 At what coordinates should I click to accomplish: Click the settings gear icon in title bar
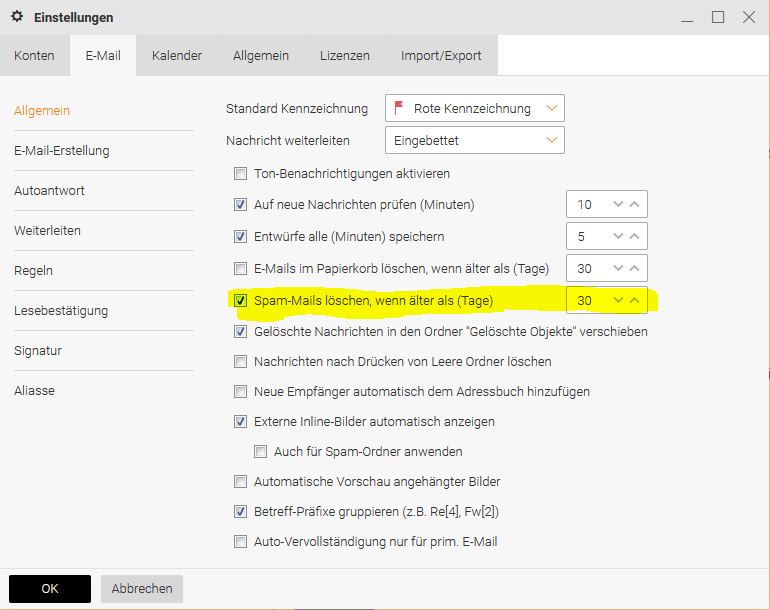pos(17,17)
